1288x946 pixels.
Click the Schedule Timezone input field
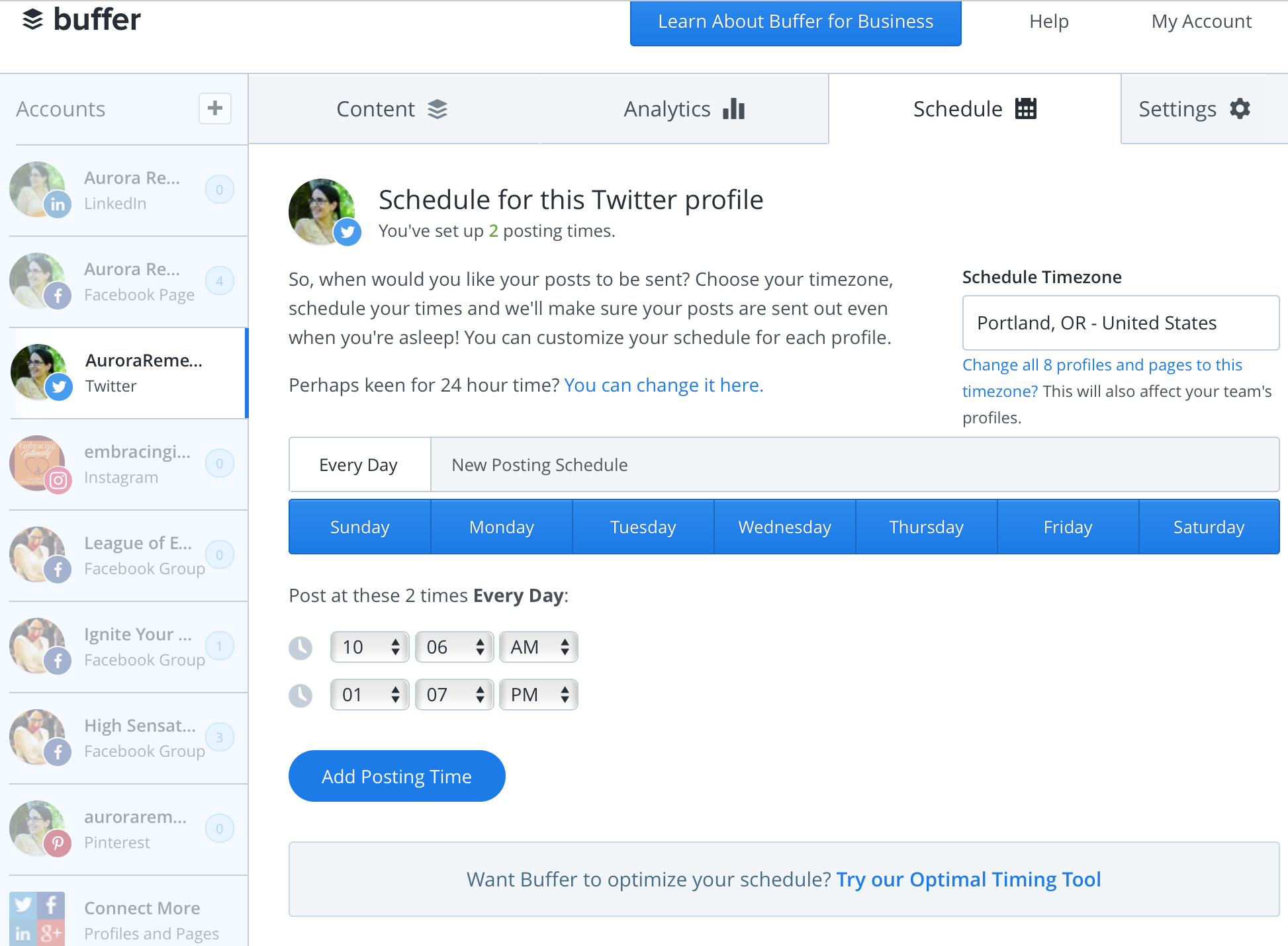coord(1121,323)
